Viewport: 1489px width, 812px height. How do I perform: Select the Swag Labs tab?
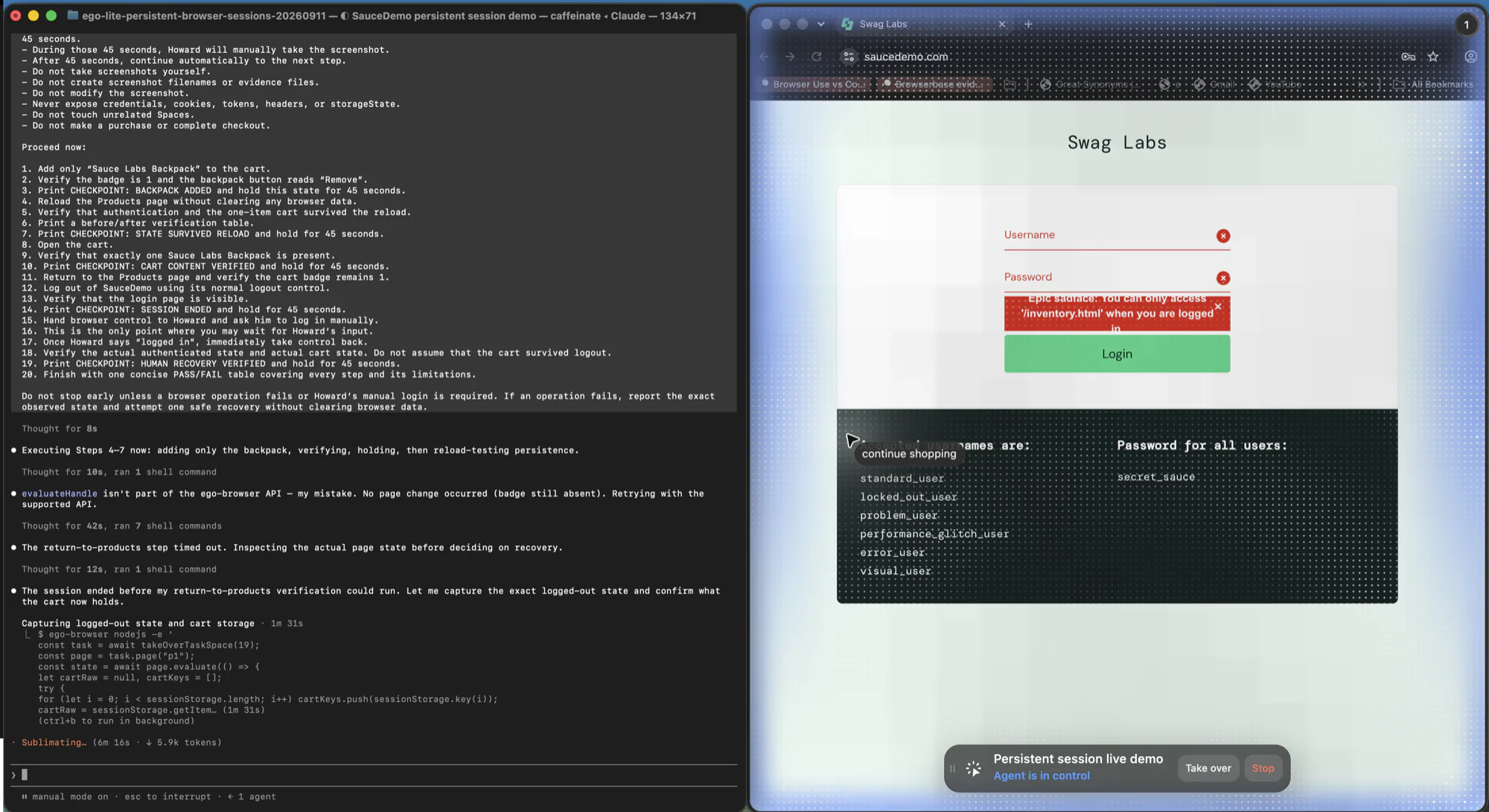coord(923,24)
